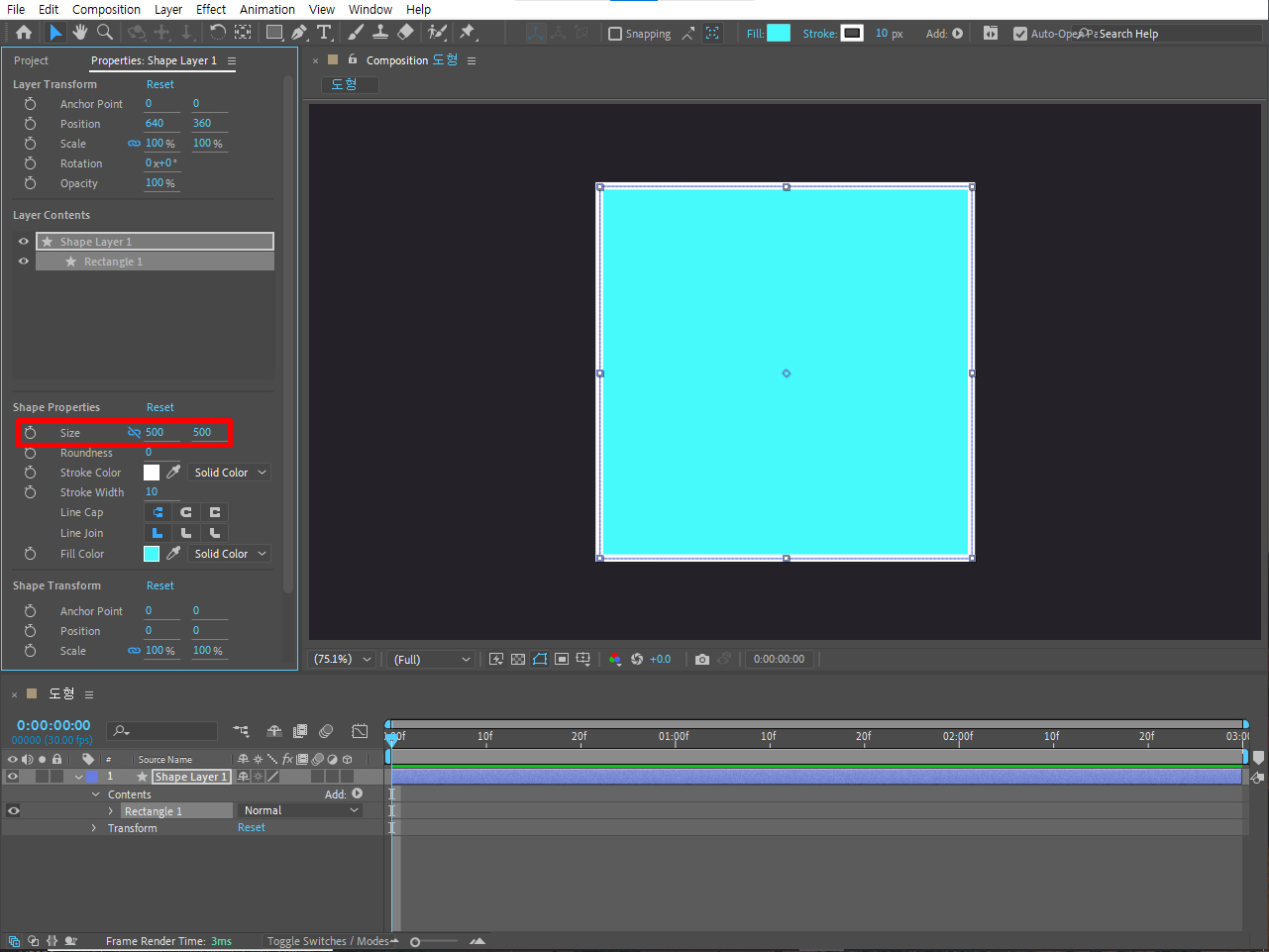Select the Pan Behind anchor point tool
Screen dimensions: 1269x952
pyautogui.click(x=243, y=33)
